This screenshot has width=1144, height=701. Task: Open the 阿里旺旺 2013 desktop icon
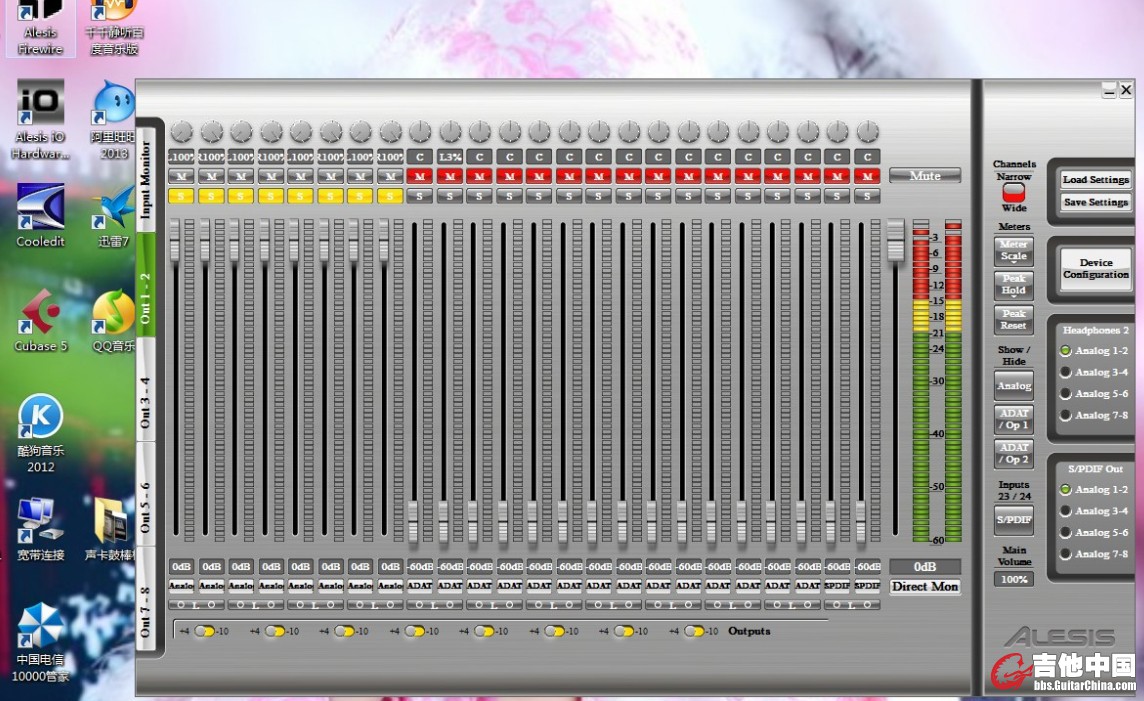(114, 119)
